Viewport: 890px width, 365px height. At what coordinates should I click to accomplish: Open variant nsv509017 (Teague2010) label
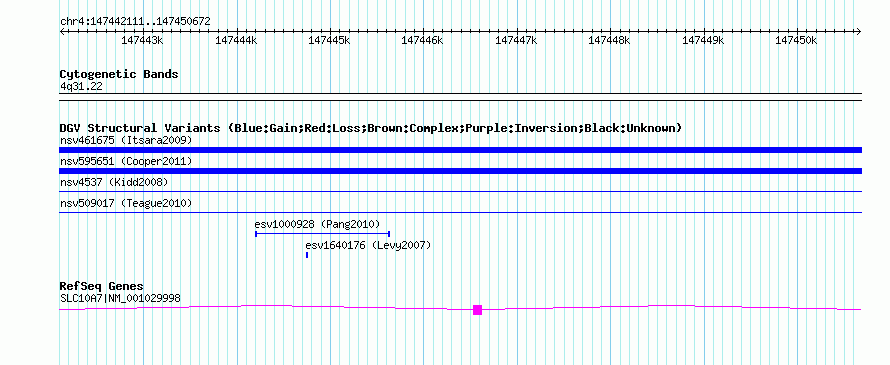(x=126, y=203)
